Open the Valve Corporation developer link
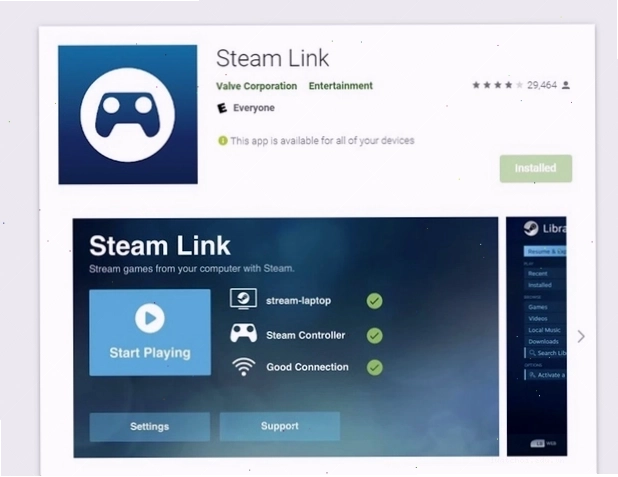The height and width of the screenshot is (477, 618). click(x=257, y=86)
